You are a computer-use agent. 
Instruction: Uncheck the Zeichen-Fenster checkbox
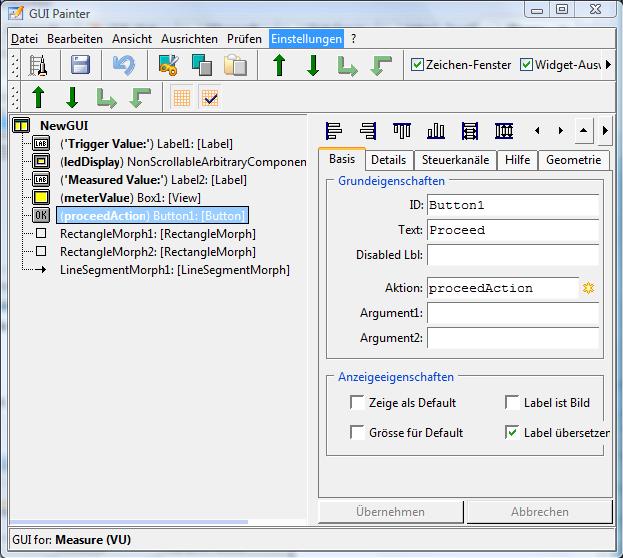418,65
